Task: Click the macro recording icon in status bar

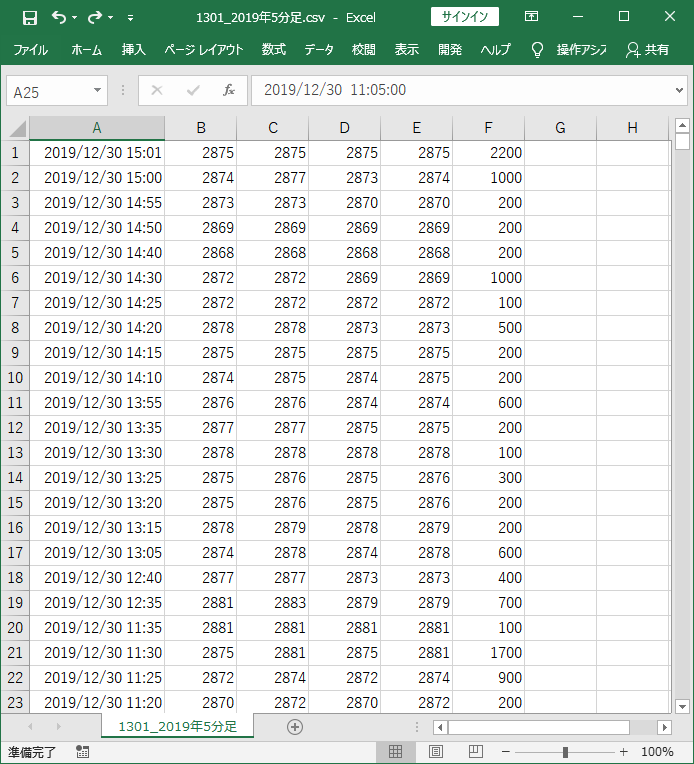Action: [x=82, y=752]
